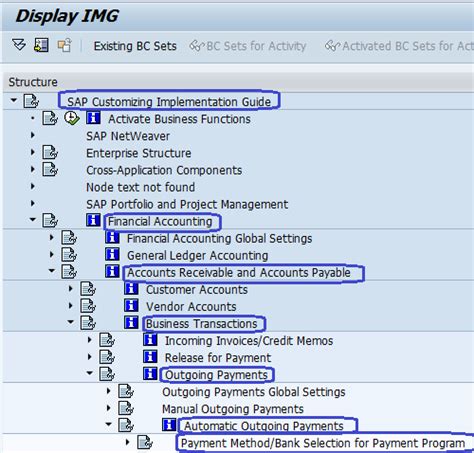Open the info icon beside General Ledger Accounting
The width and height of the screenshot is (474, 453).
(112, 254)
